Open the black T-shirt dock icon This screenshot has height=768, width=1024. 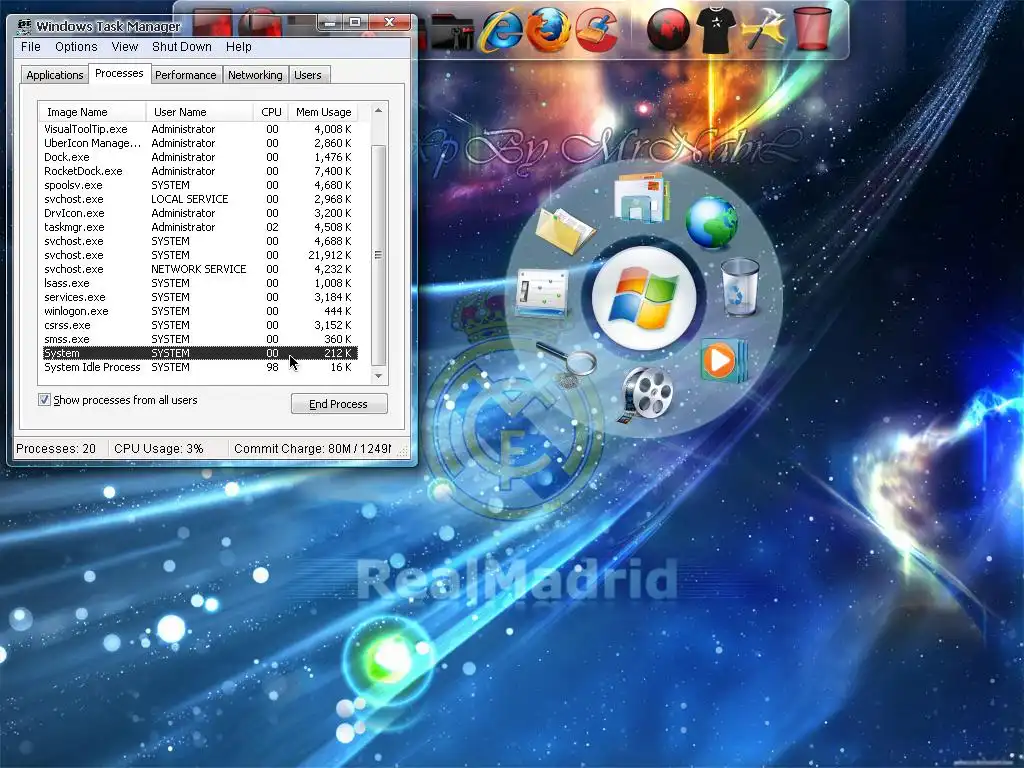[716, 30]
